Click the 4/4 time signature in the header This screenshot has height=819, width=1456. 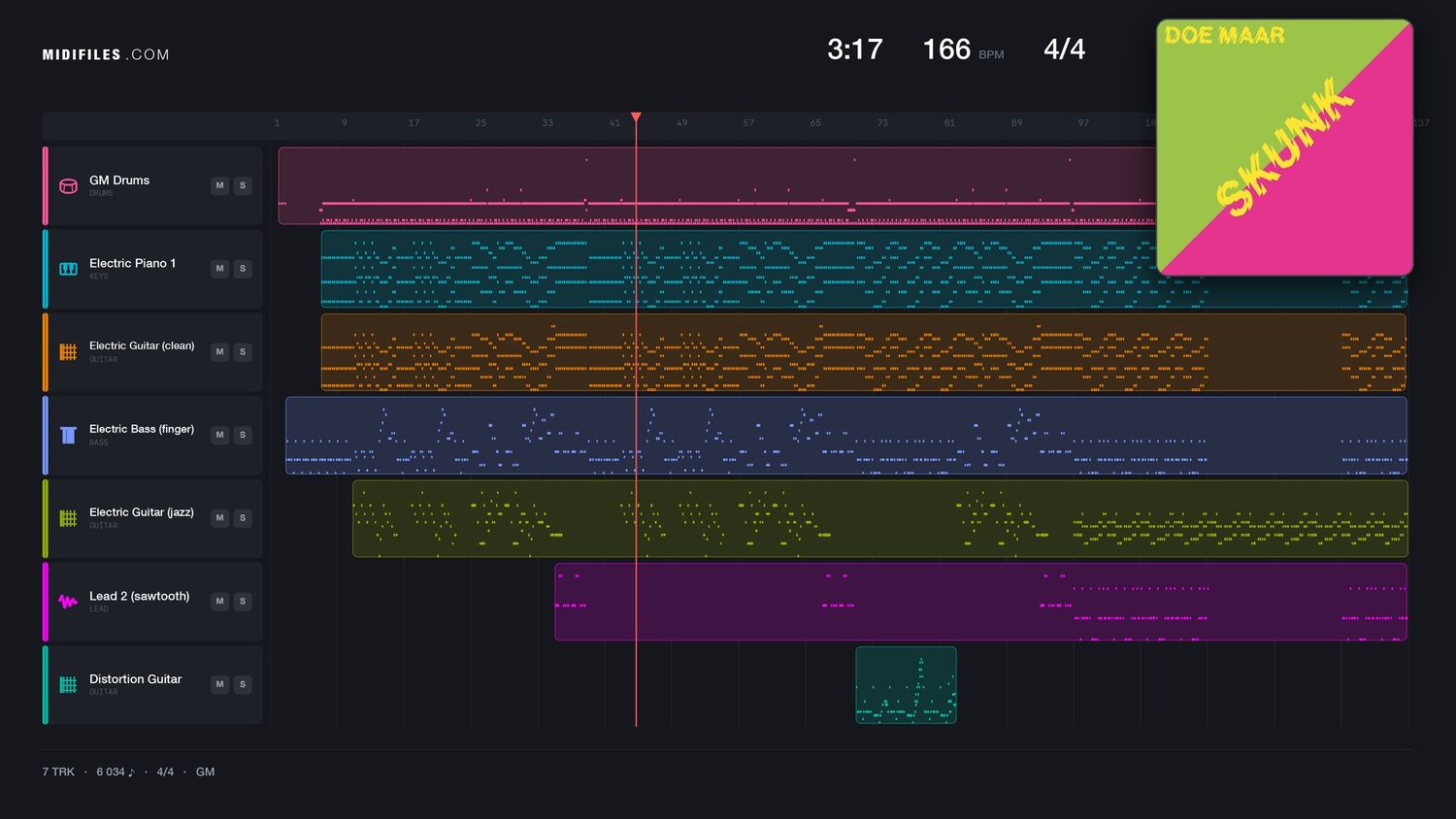click(1064, 49)
